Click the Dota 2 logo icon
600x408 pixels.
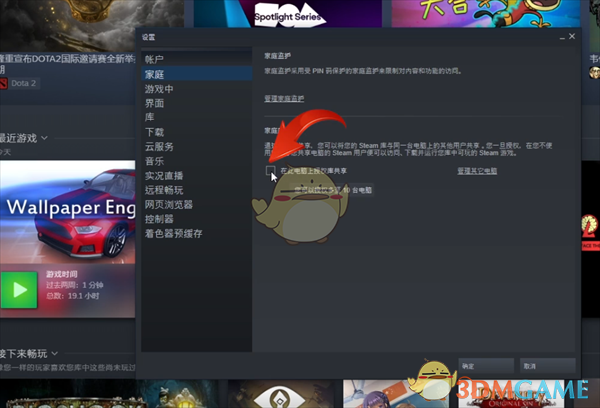[x=4, y=83]
